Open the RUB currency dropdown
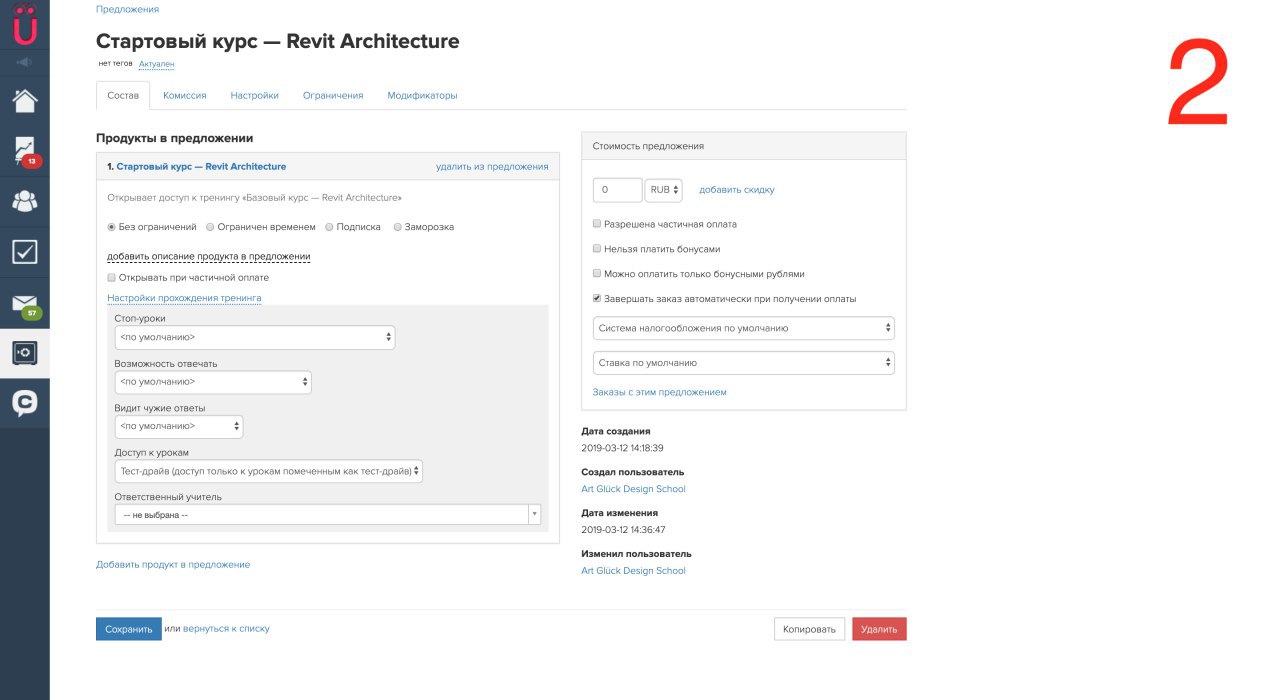The width and height of the screenshot is (1280, 700). point(664,190)
